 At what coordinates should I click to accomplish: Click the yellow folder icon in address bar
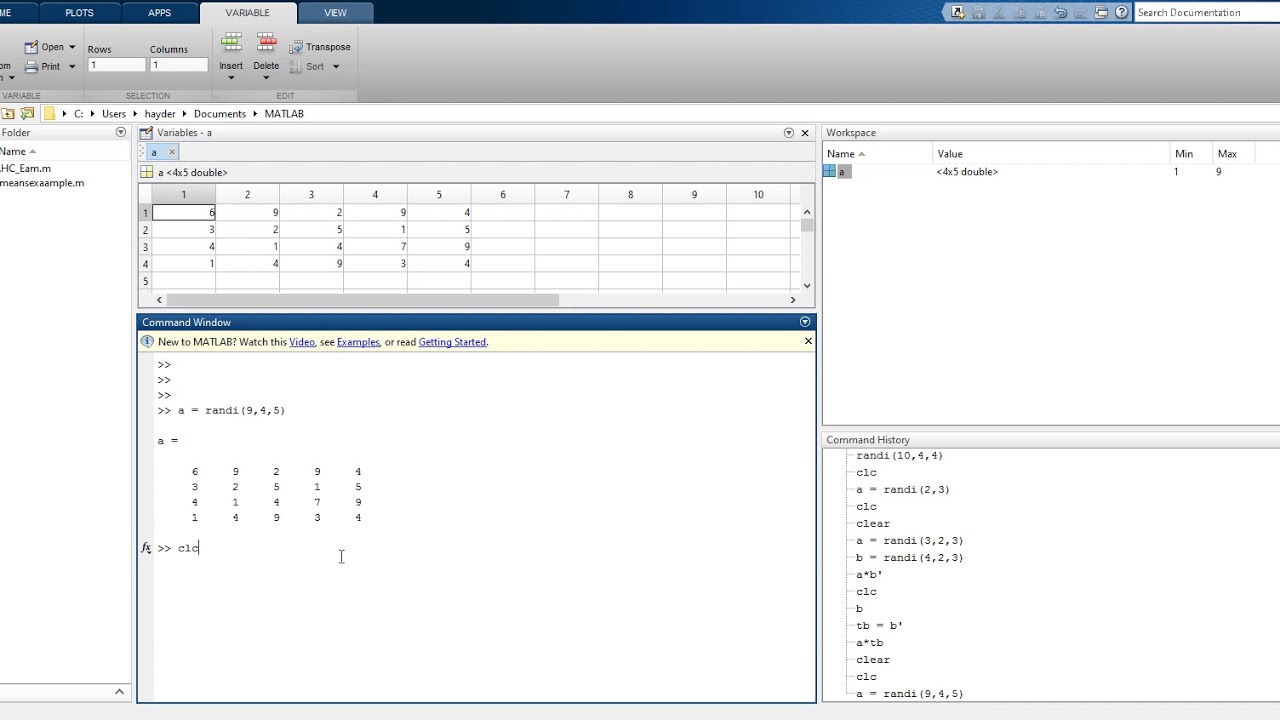[x=49, y=113]
